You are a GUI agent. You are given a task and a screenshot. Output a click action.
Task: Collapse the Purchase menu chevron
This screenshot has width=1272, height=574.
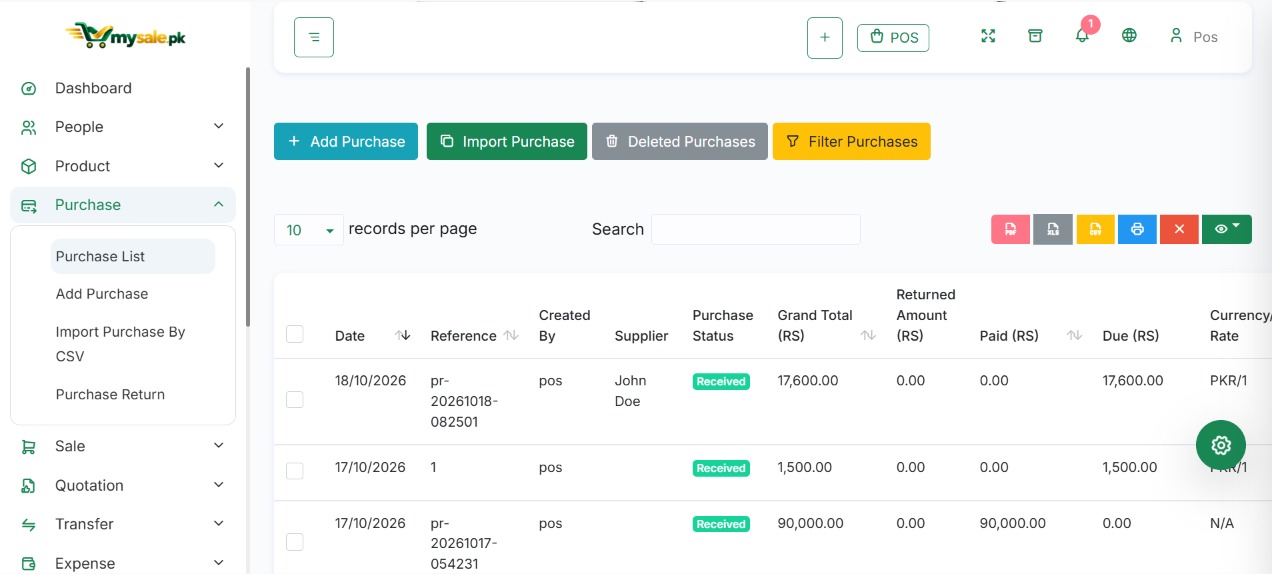(x=219, y=204)
